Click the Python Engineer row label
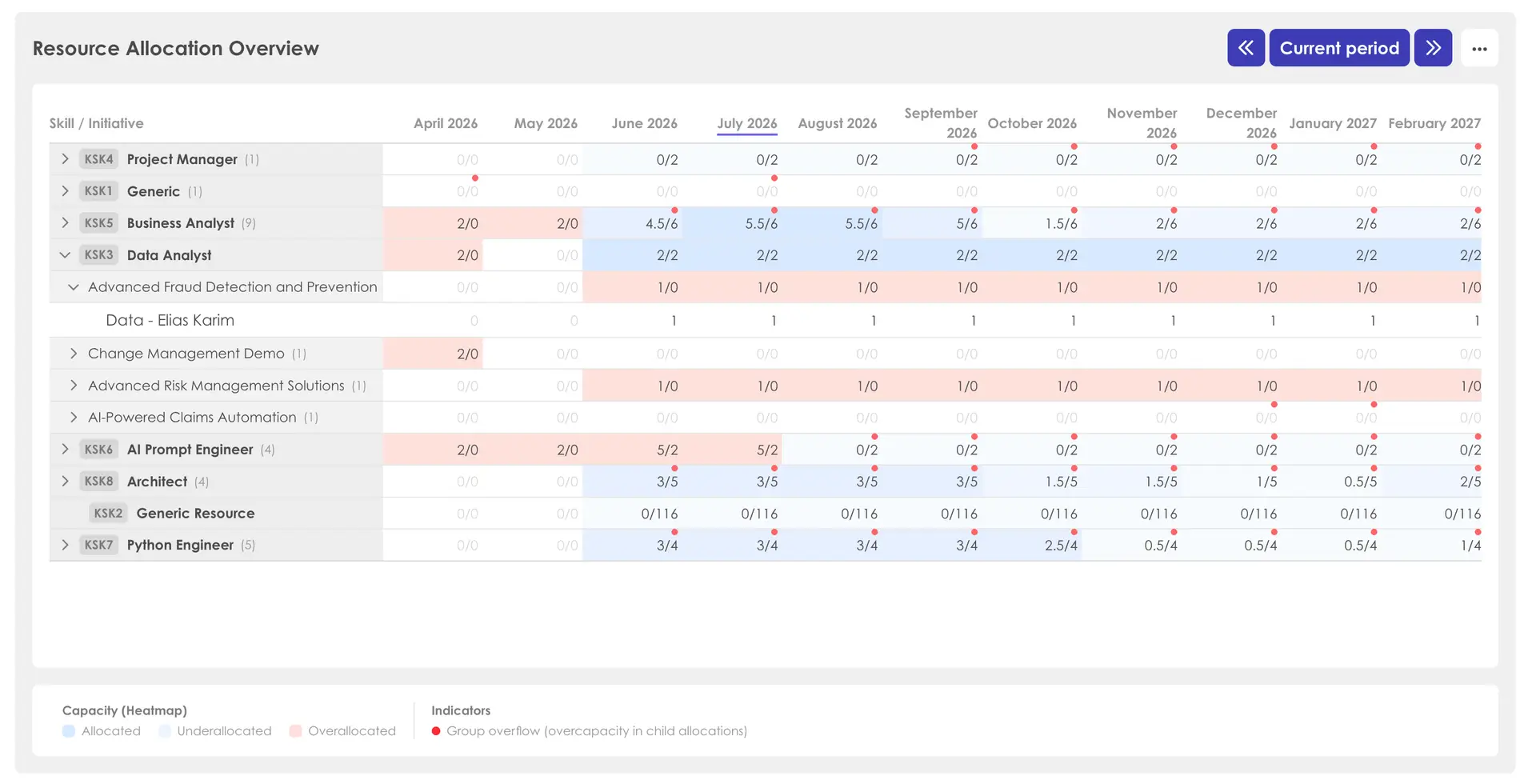Image resolution: width=1536 pixels, height=784 pixels. point(180,545)
